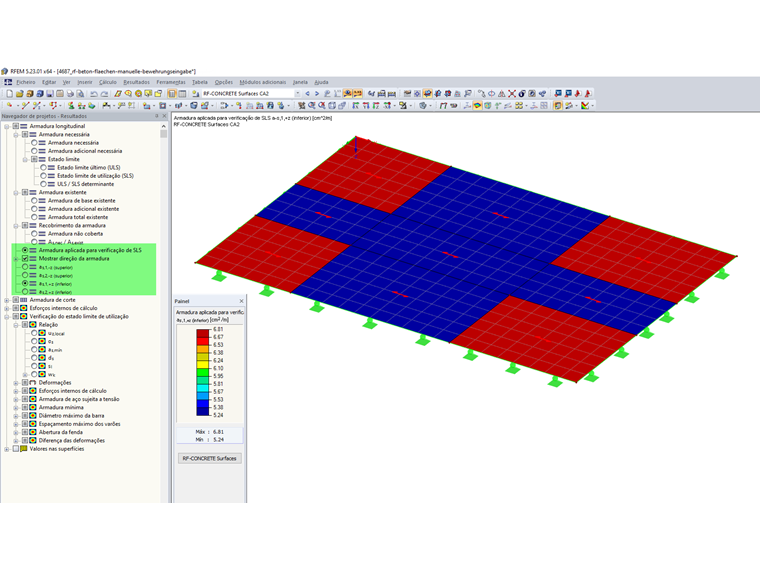Click the RF-CONCRETE Surfaces button

coord(209,458)
